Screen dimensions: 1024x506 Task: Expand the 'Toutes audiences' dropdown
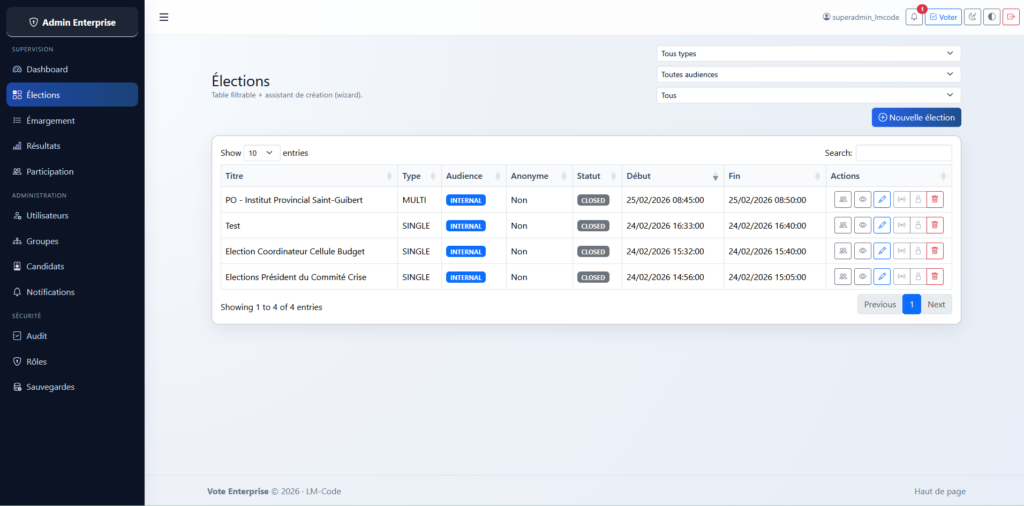pyautogui.click(x=808, y=74)
